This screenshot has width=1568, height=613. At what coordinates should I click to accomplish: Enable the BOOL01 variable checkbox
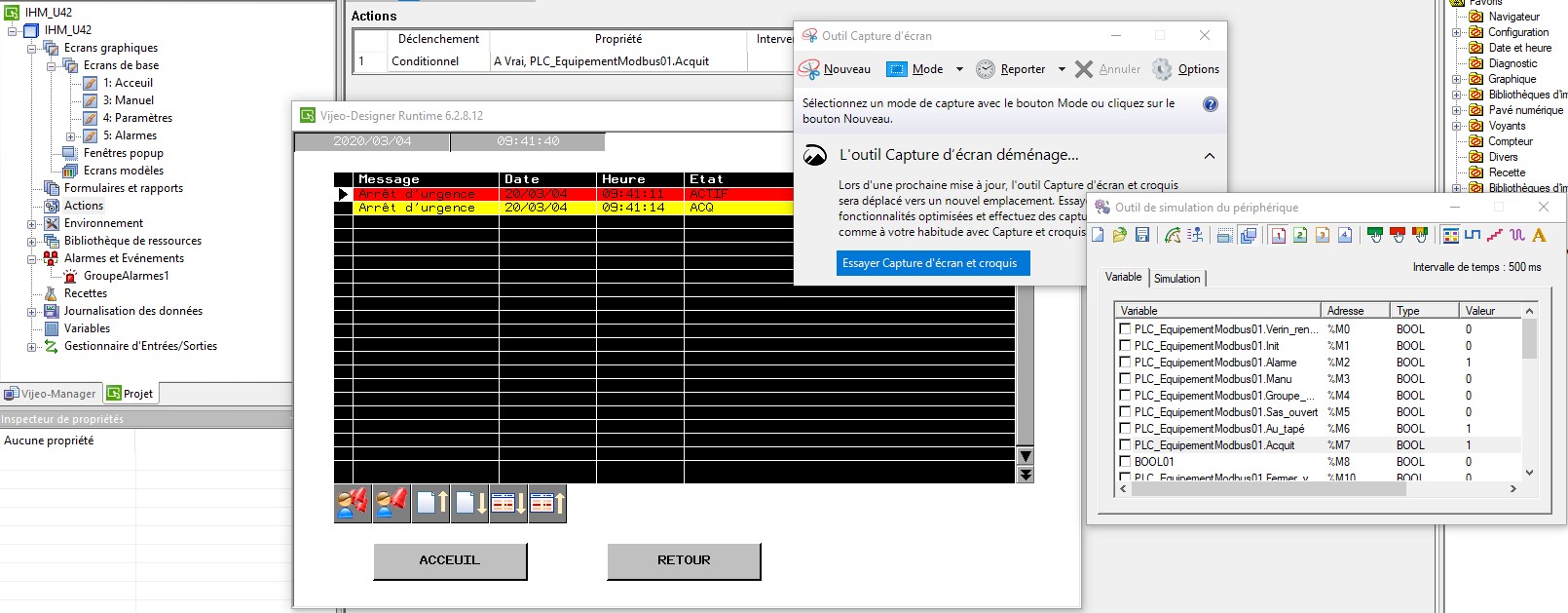pos(1125,462)
